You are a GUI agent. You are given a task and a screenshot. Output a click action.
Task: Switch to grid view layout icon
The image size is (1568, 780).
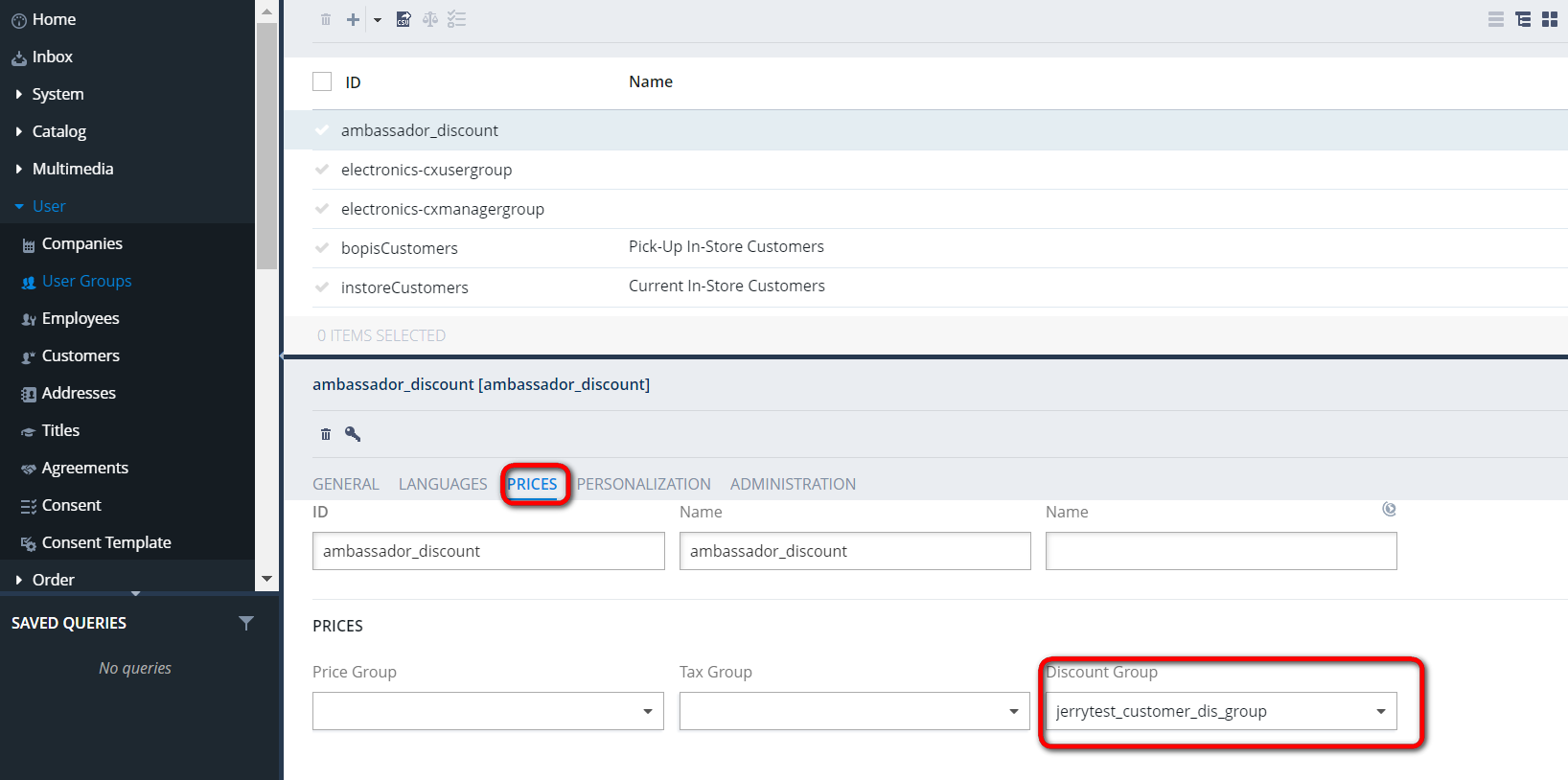(1550, 20)
